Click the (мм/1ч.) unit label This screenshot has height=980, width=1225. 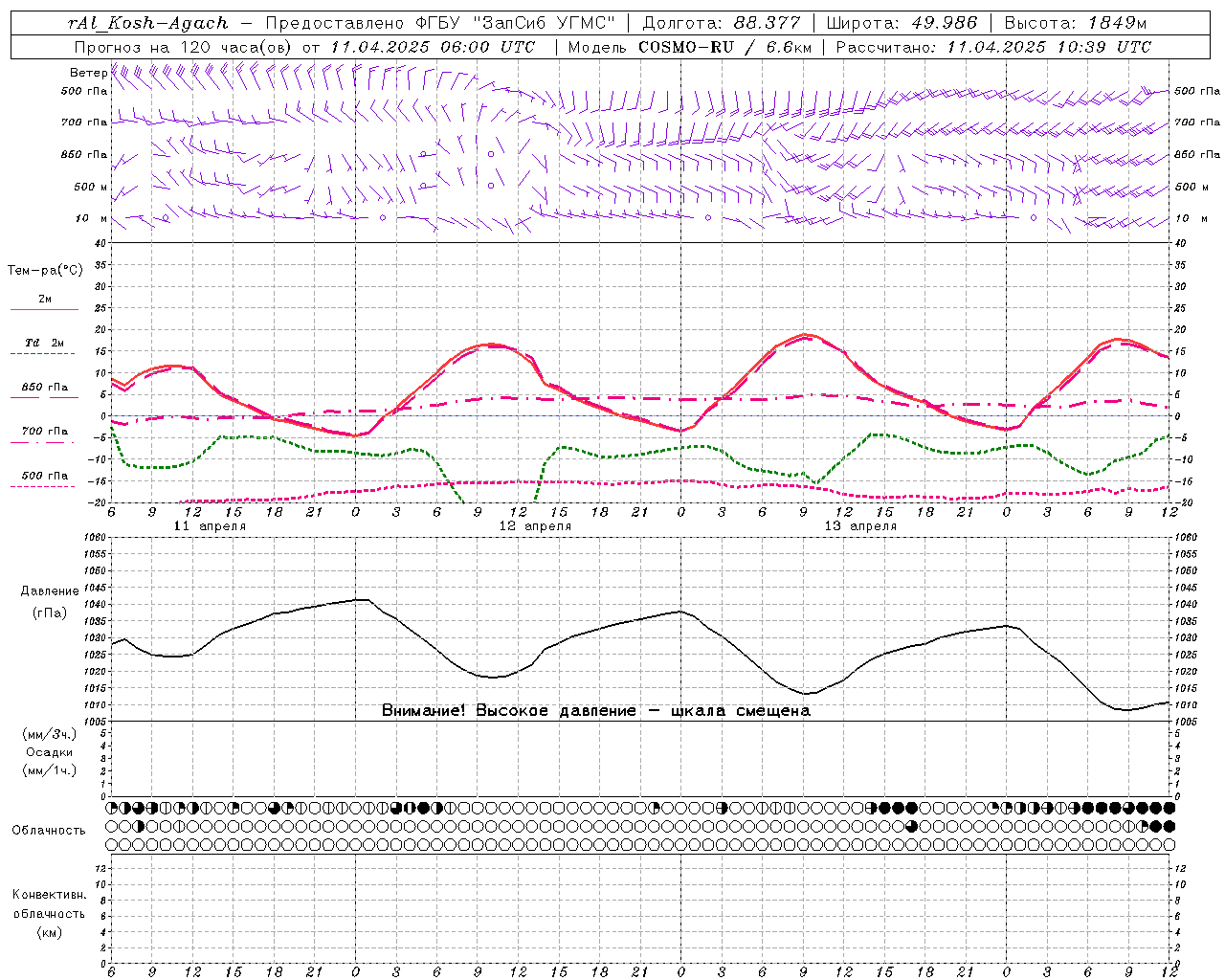coord(50,770)
